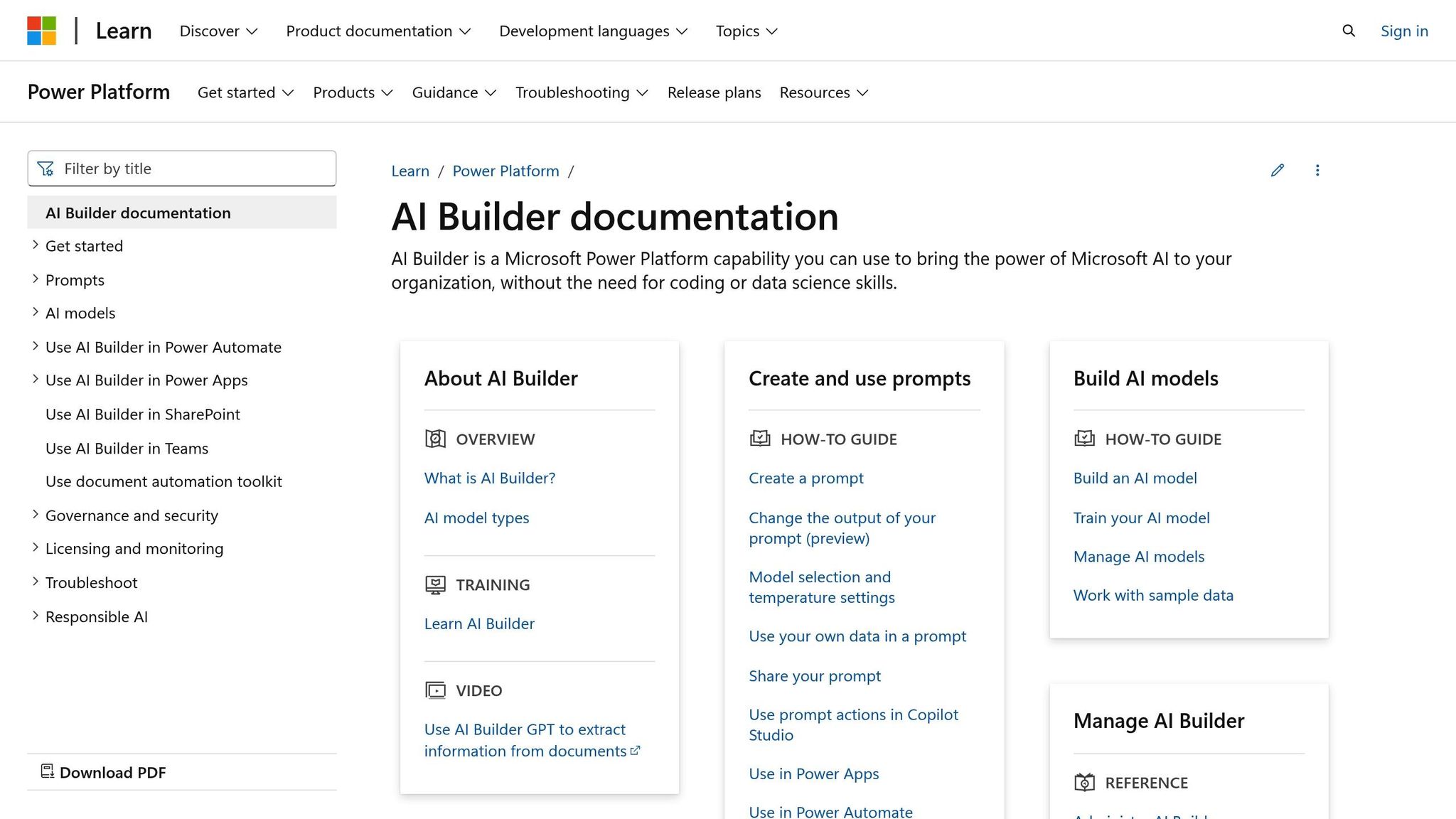This screenshot has height=819, width=1456.
Task: Open the Create a prompt link
Action: pos(806,478)
